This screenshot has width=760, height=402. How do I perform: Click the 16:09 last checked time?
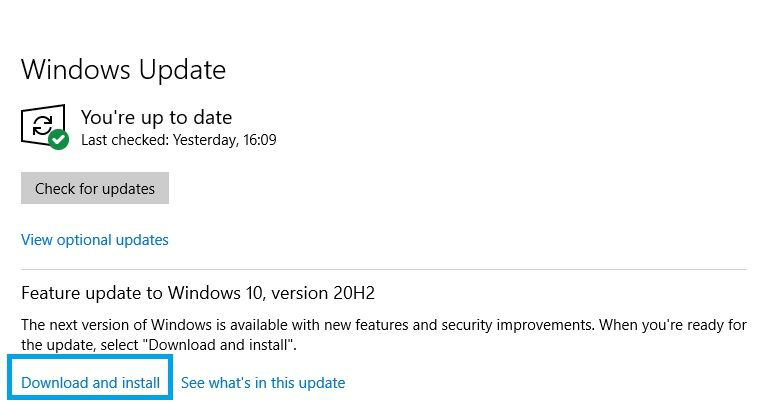click(260, 140)
